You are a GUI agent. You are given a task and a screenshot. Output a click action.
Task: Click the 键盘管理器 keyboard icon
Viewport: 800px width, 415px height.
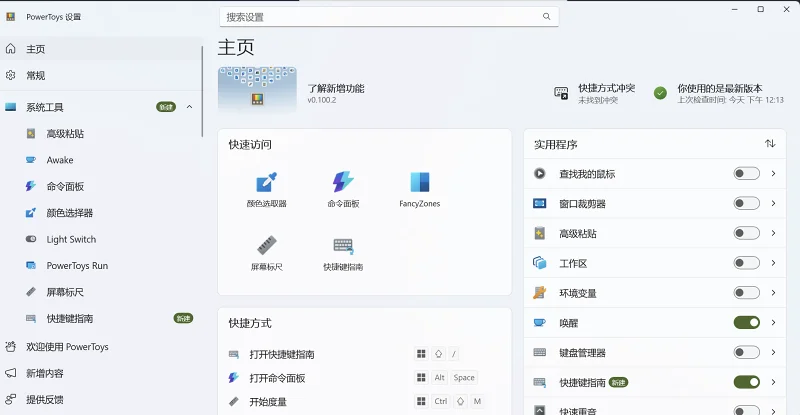[x=539, y=352]
